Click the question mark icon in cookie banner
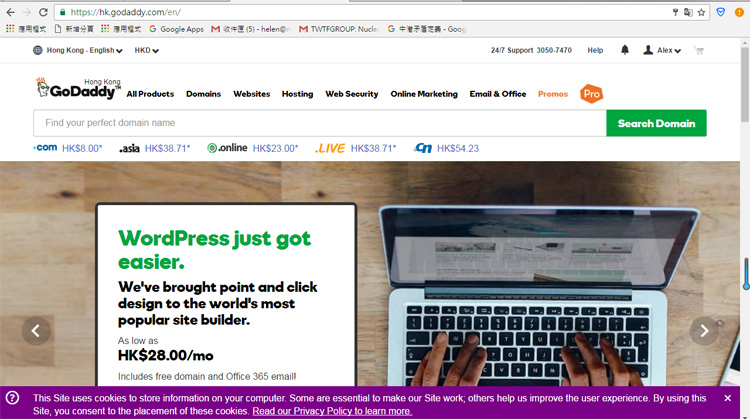 click(12, 398)
